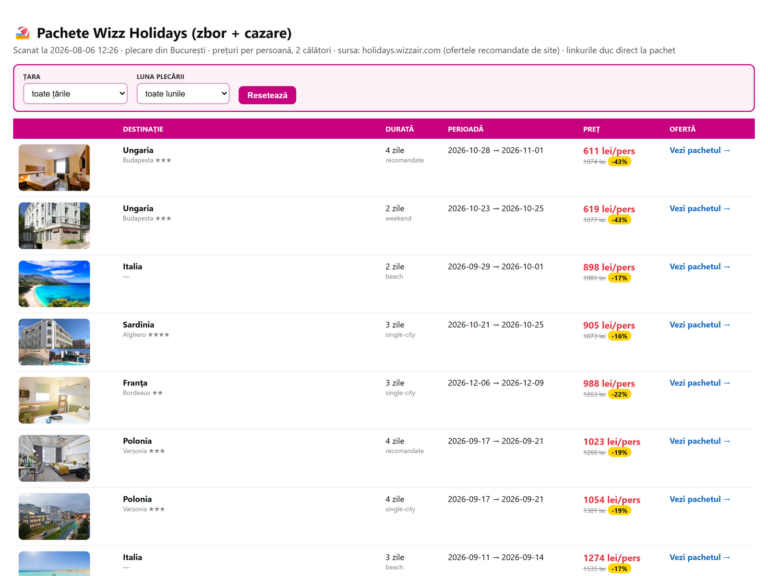The height and width of the screenshot is (576, 768).
Task: Click the price 1274 lei/pers
Action: (612, 558)
